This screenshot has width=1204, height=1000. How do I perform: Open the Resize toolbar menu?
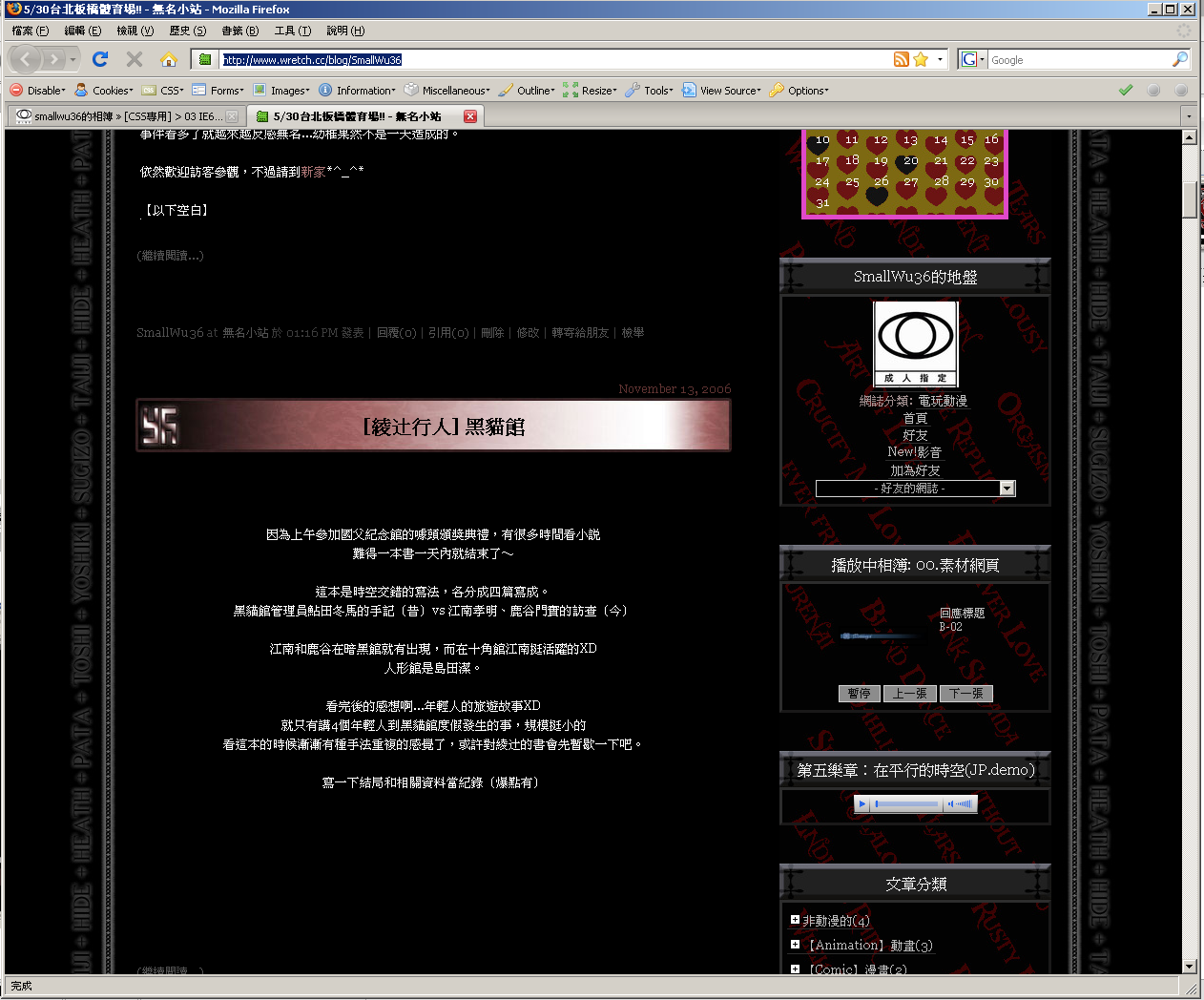(590, 91)
